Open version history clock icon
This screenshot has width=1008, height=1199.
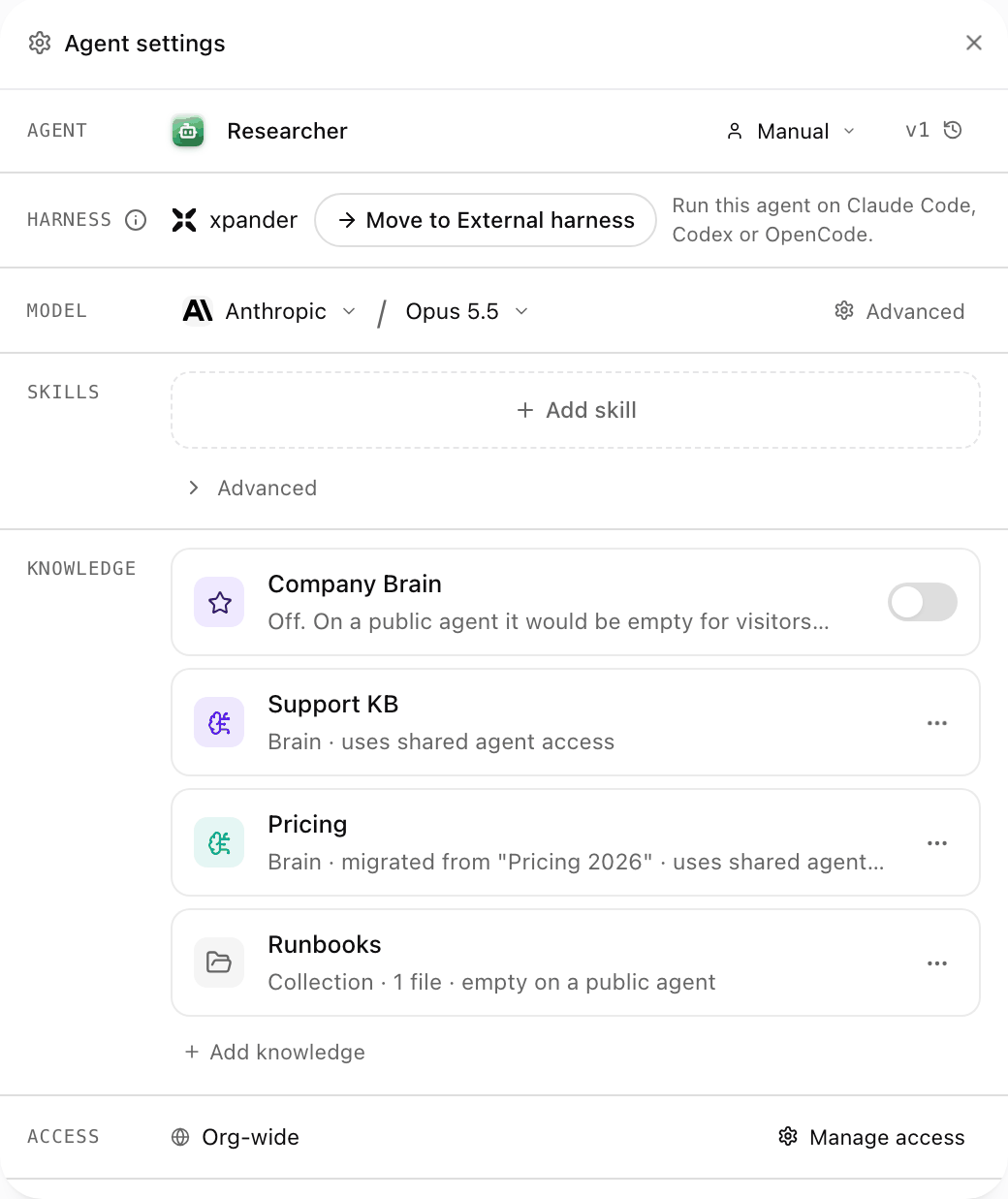coord(953,130)
